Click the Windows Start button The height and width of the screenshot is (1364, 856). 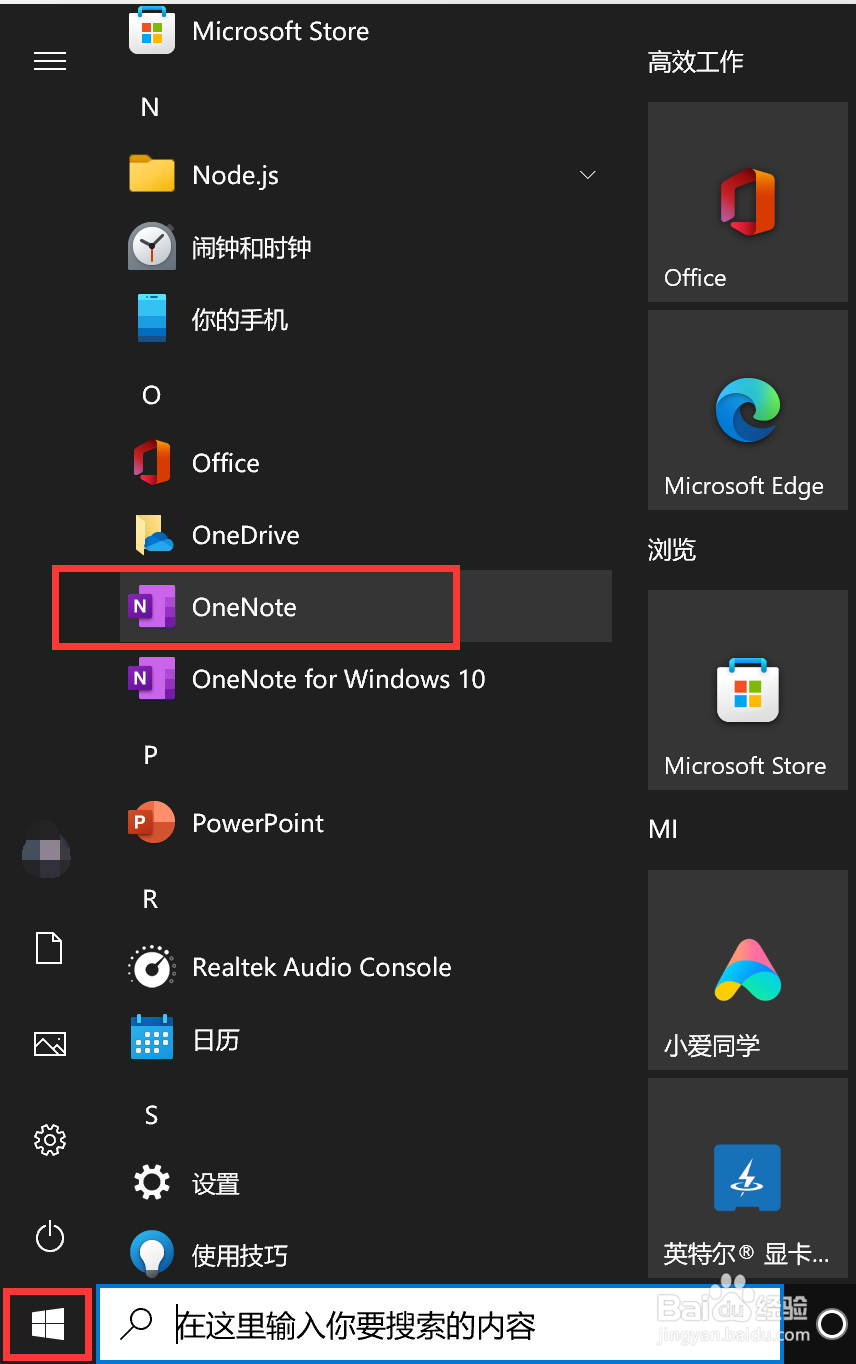coord(48,1325)
